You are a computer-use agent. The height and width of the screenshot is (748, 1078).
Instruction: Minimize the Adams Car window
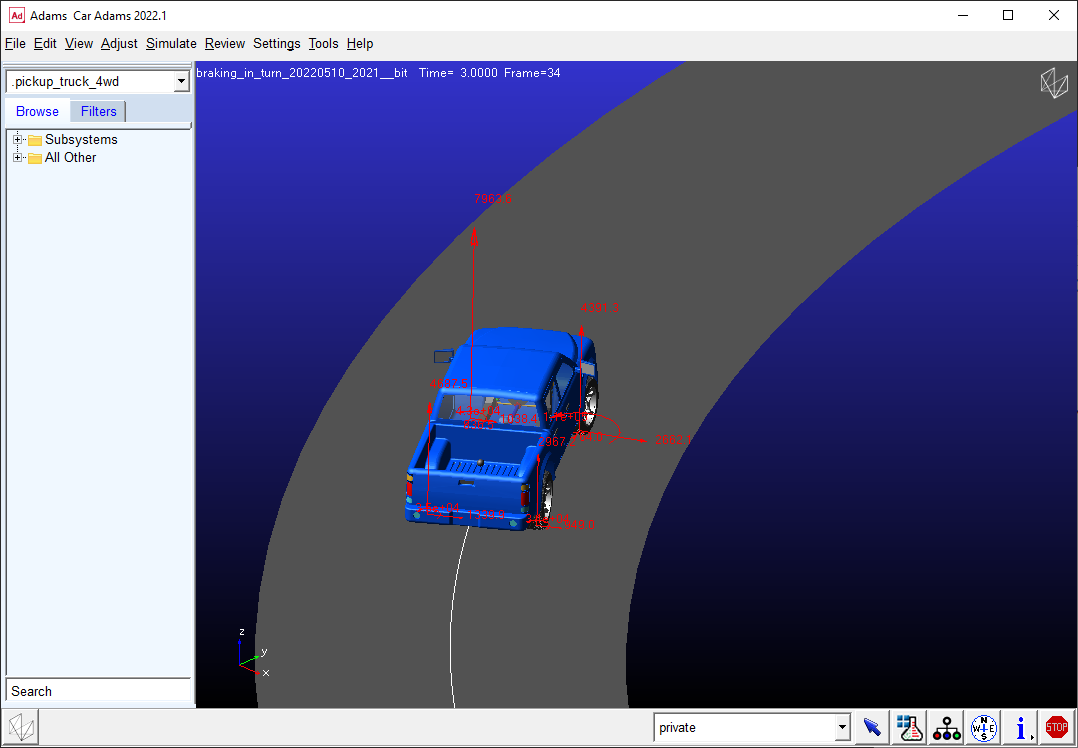962,15
